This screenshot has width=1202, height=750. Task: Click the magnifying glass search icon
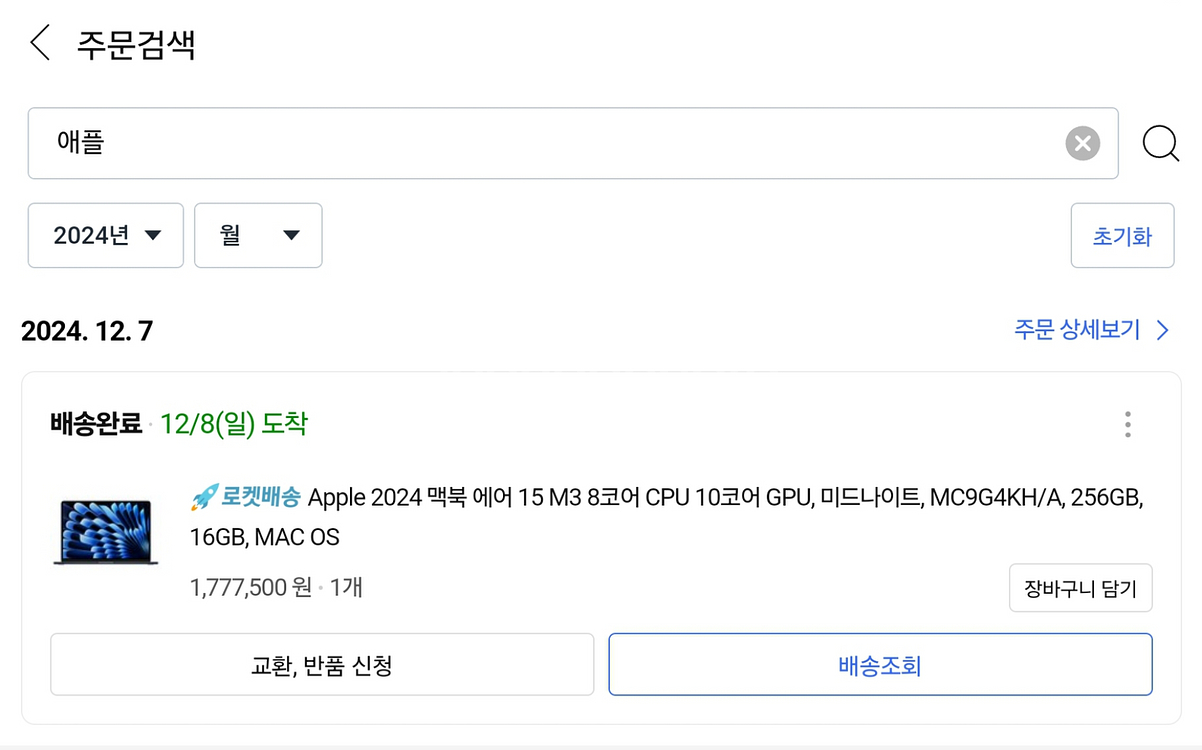1160,144
